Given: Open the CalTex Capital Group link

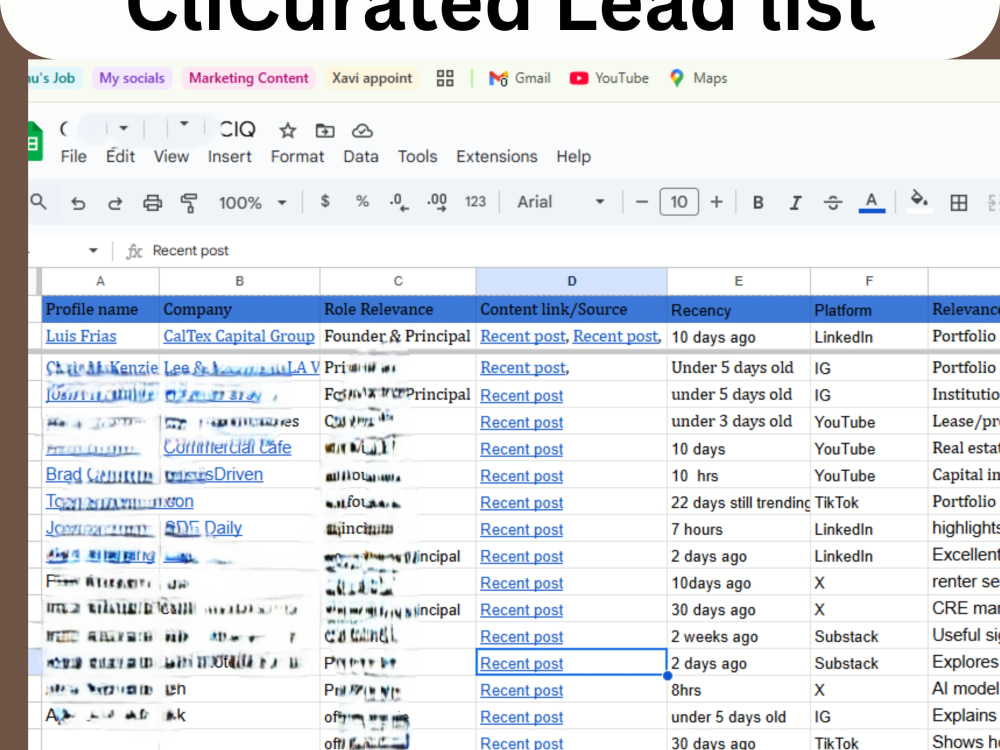Looking at the screenshot, I should 239,336.
